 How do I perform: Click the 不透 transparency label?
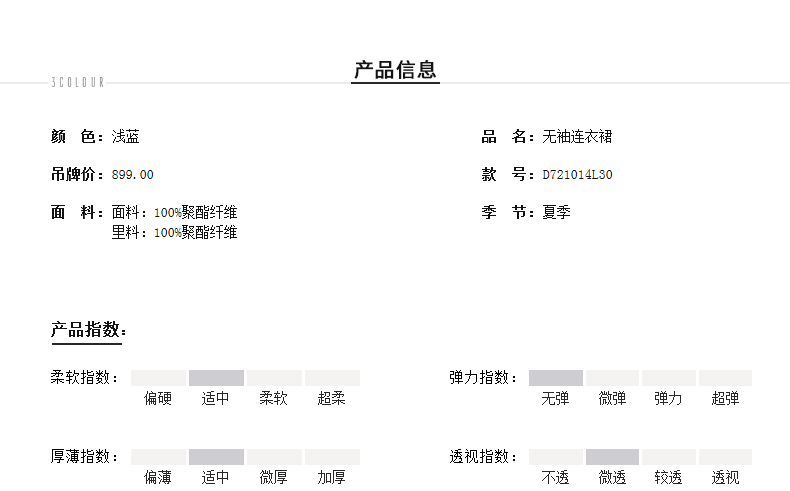click(x=555, y=477)
